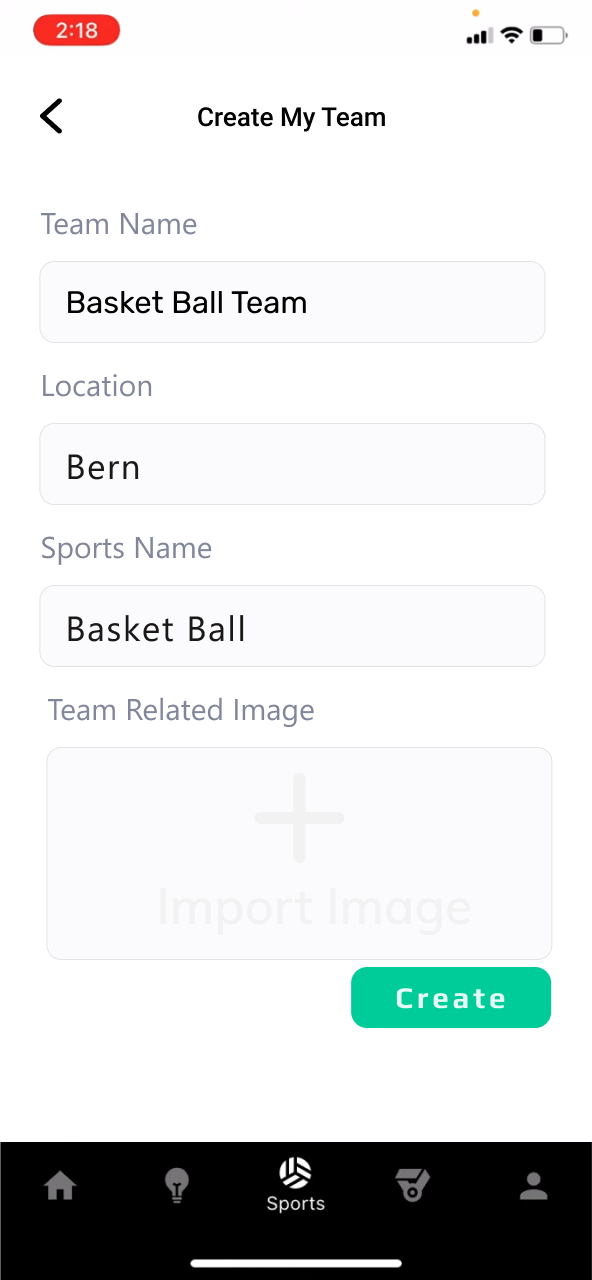
Task: Tap the Sports label in bottom bar
Action: tap(296, 1203)
